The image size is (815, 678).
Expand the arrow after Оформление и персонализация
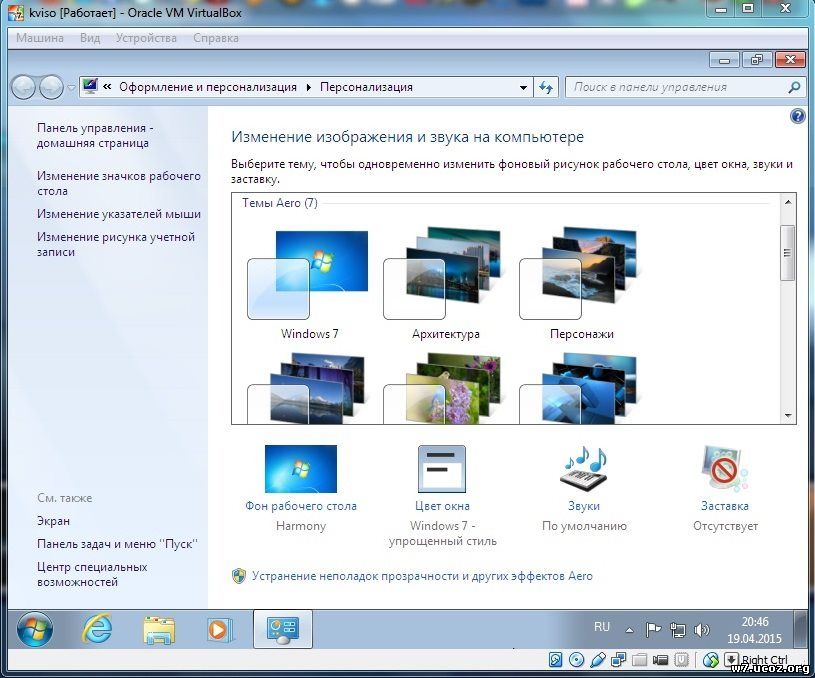tap(309, 87)
